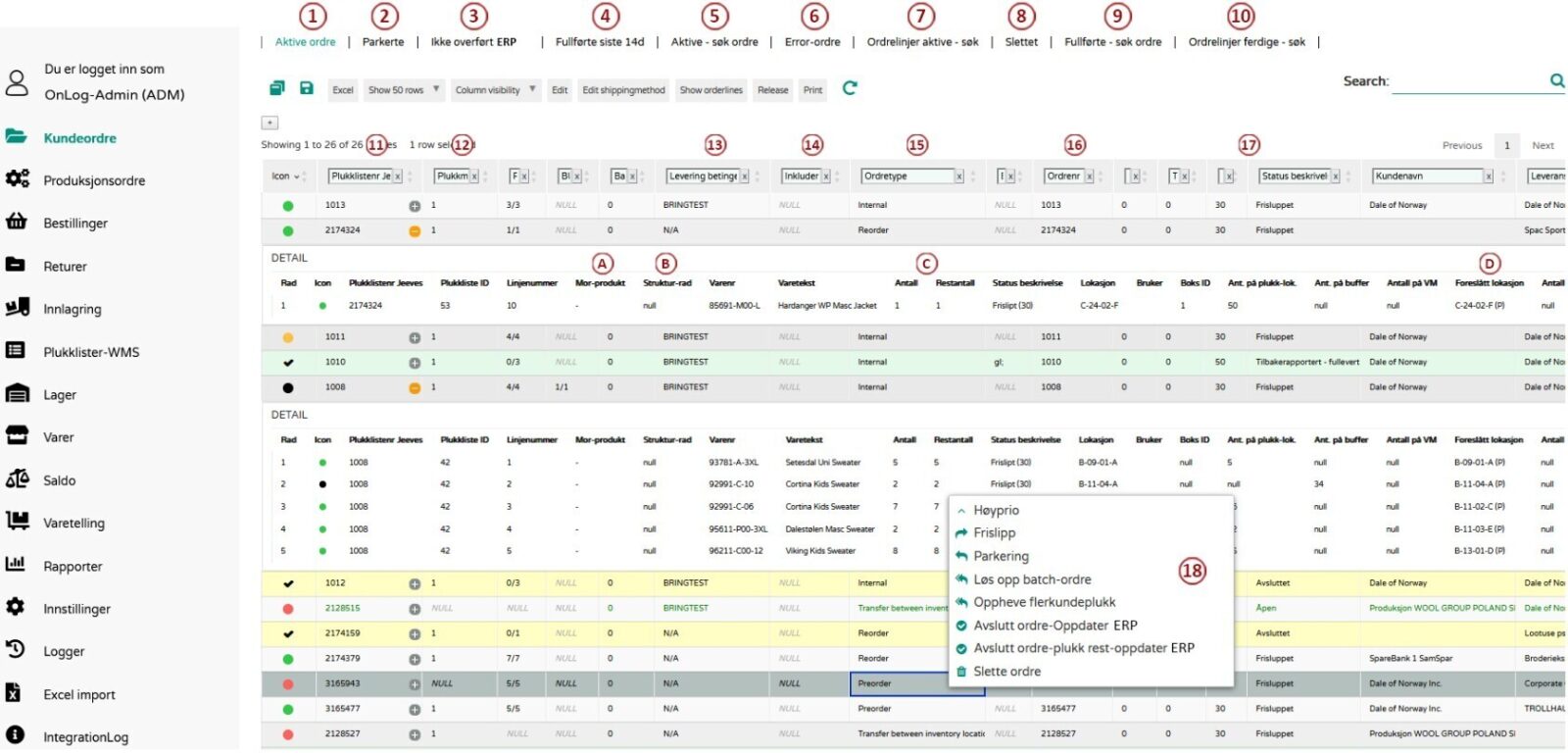
Task: Click the Release button
Action: pos(772,90)
